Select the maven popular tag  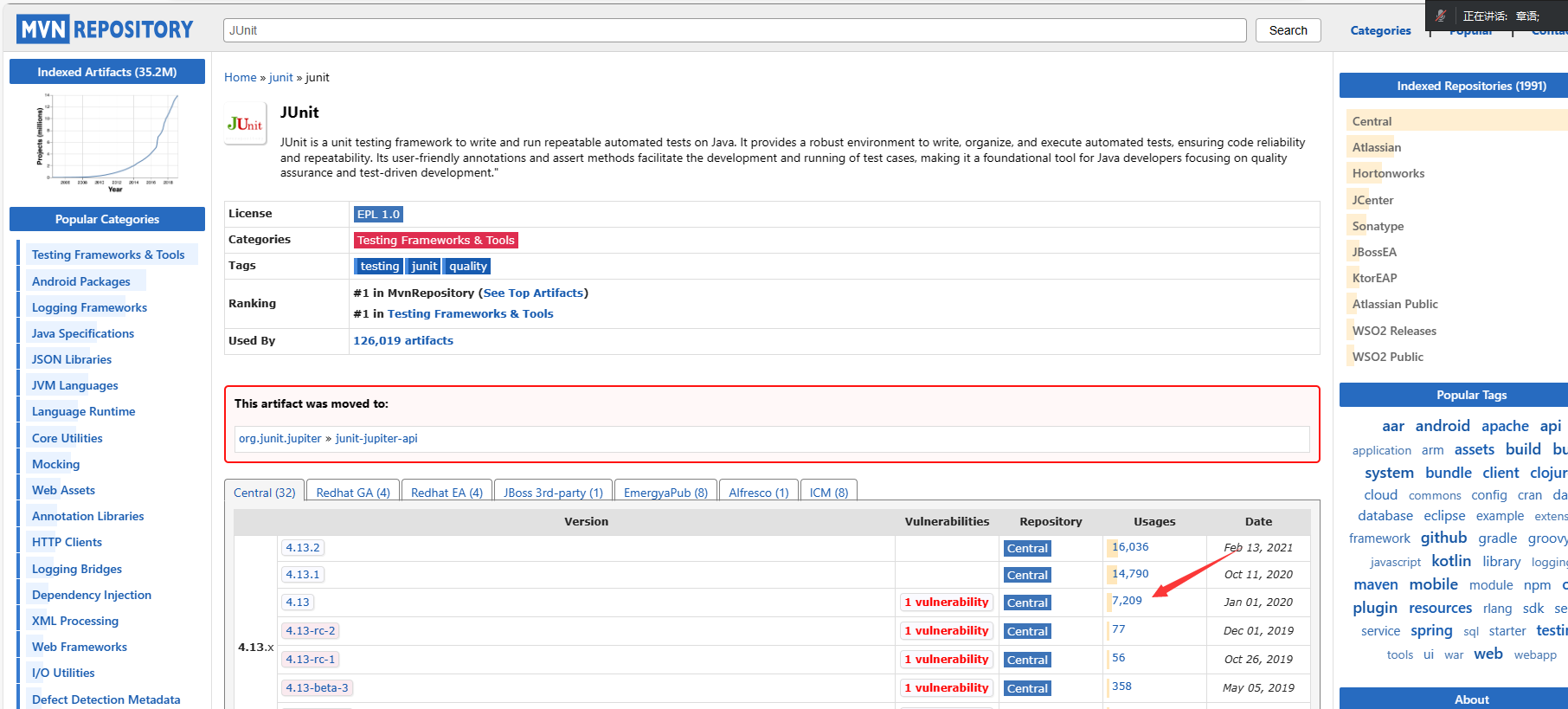[1376, 585]
